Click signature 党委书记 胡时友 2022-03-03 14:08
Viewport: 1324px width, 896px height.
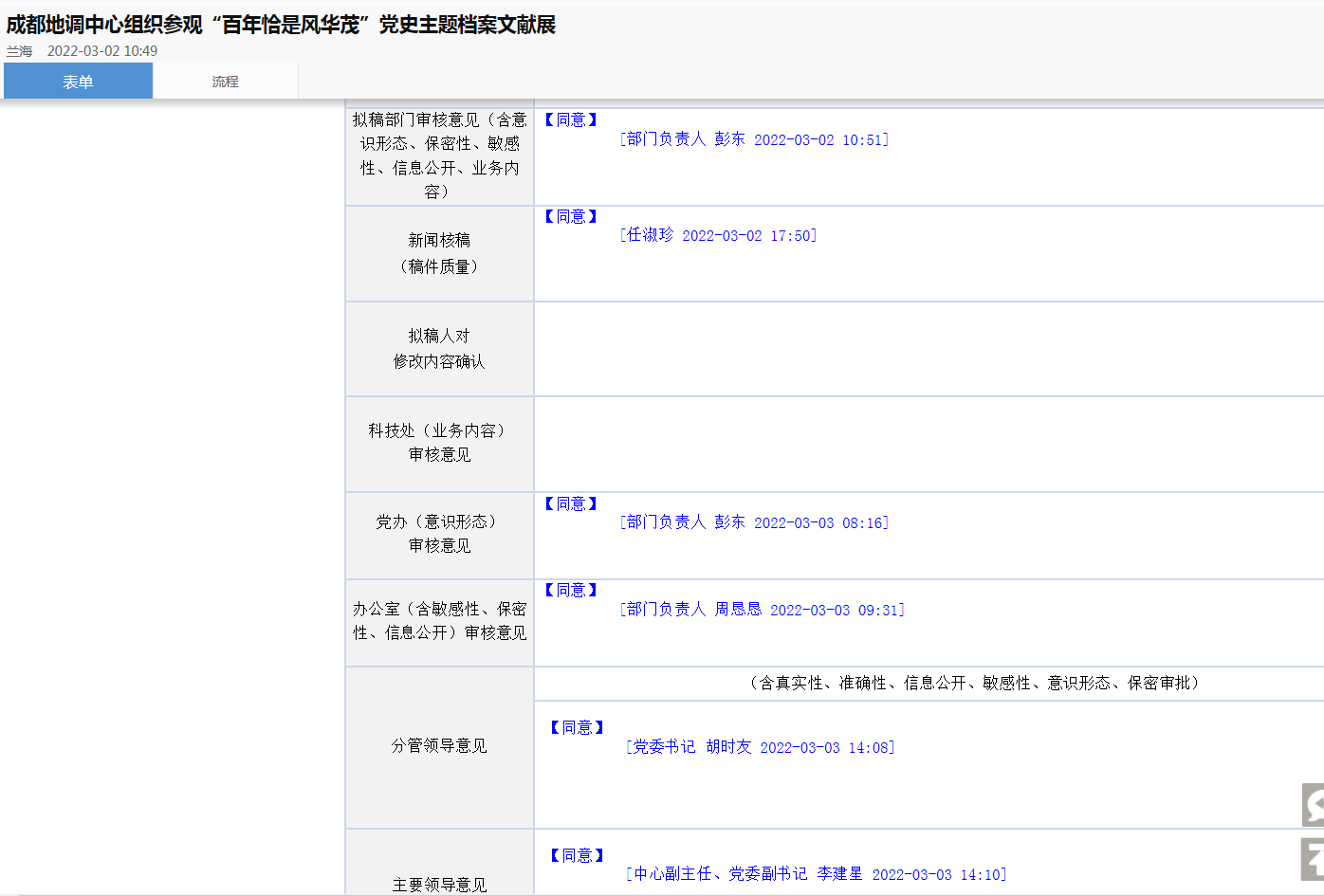click(761, 747)
